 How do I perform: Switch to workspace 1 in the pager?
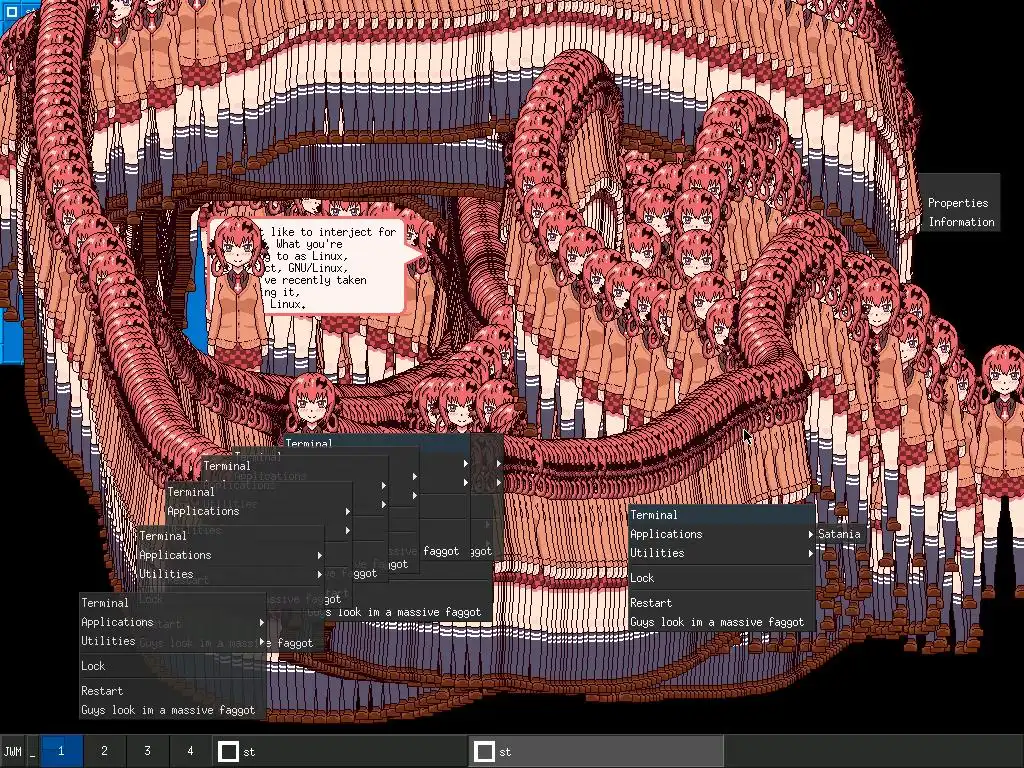pyautogui.click(x=61, y=751)
